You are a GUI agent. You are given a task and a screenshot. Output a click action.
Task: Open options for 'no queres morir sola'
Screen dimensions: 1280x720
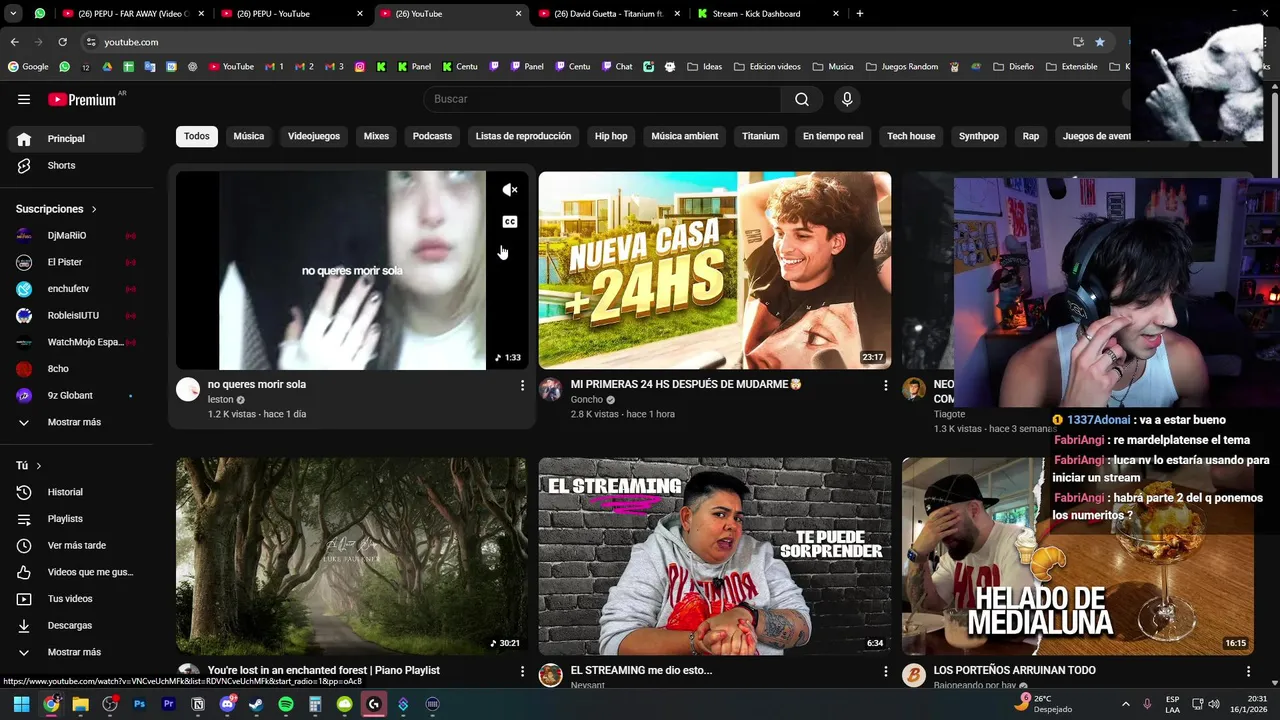click(522, 385)
